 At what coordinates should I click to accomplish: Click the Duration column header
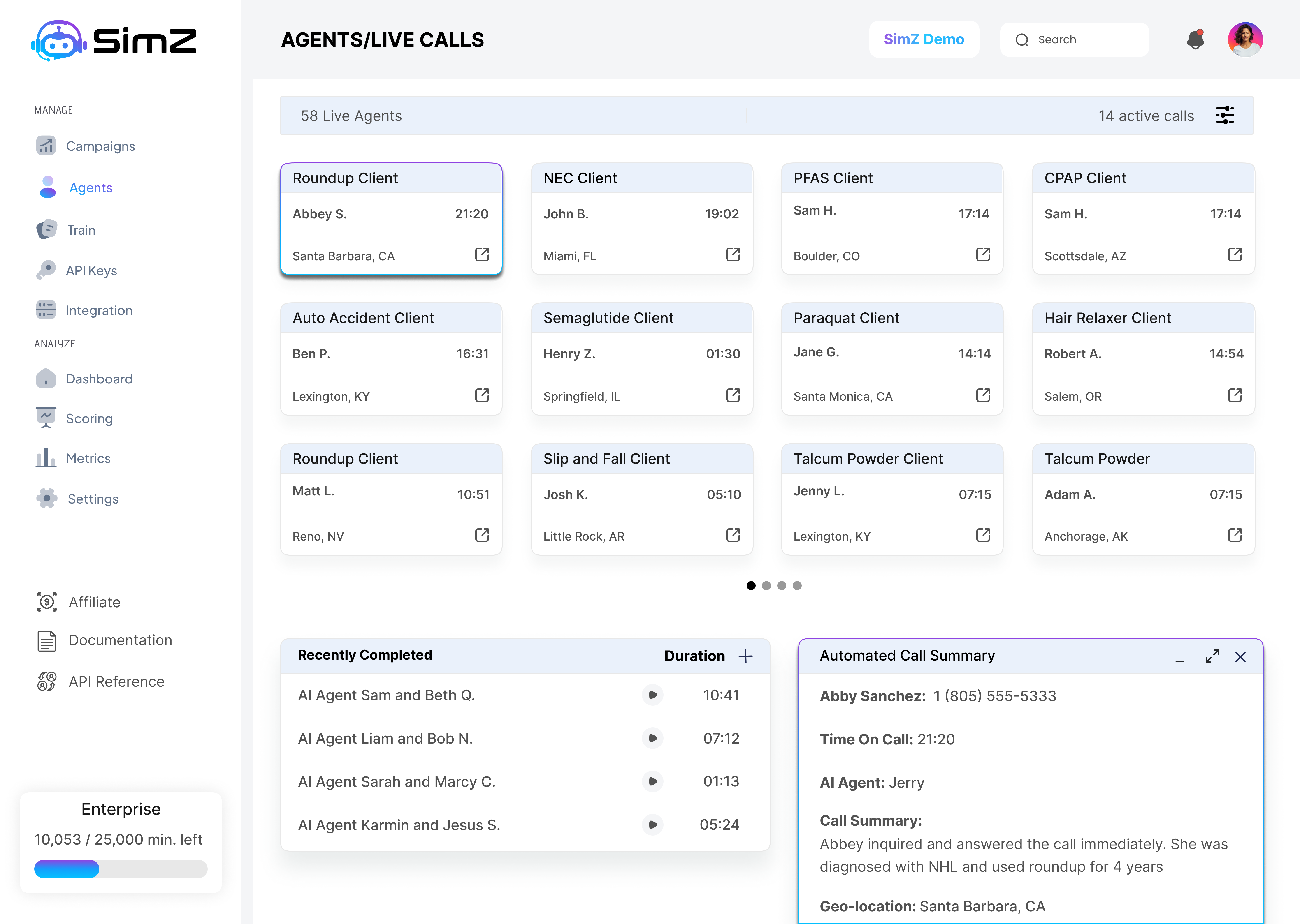694,656
